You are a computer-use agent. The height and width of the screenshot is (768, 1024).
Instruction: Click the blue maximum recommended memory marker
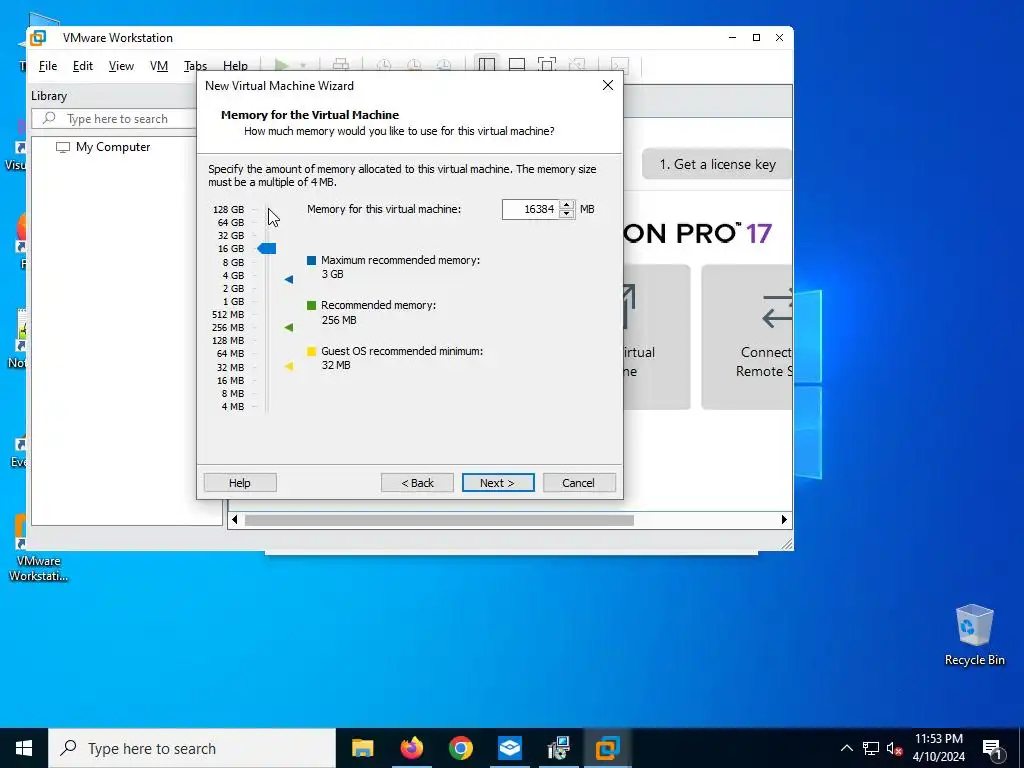point(289,280)
